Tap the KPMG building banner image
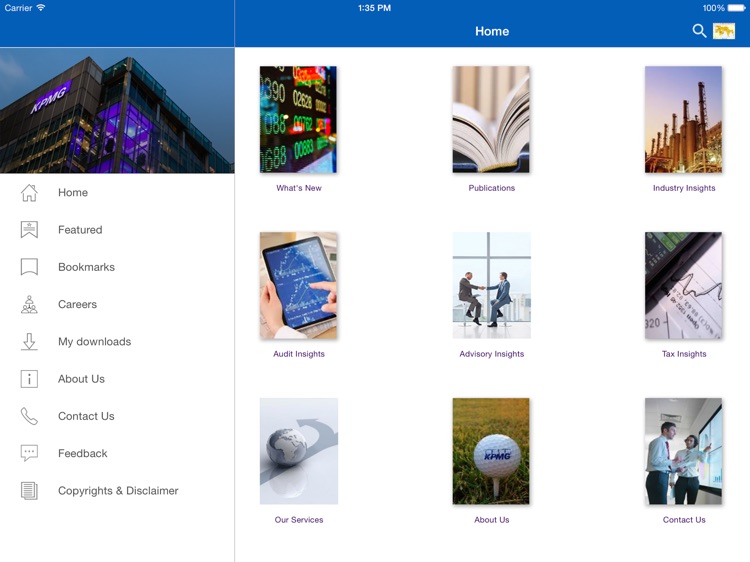 [117, 110]
